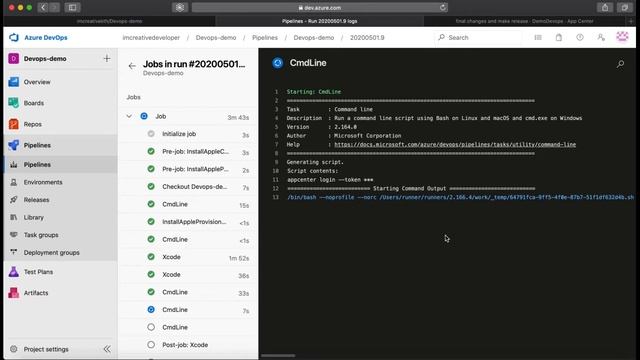Open Pipelines breadcrumb link

264,38
